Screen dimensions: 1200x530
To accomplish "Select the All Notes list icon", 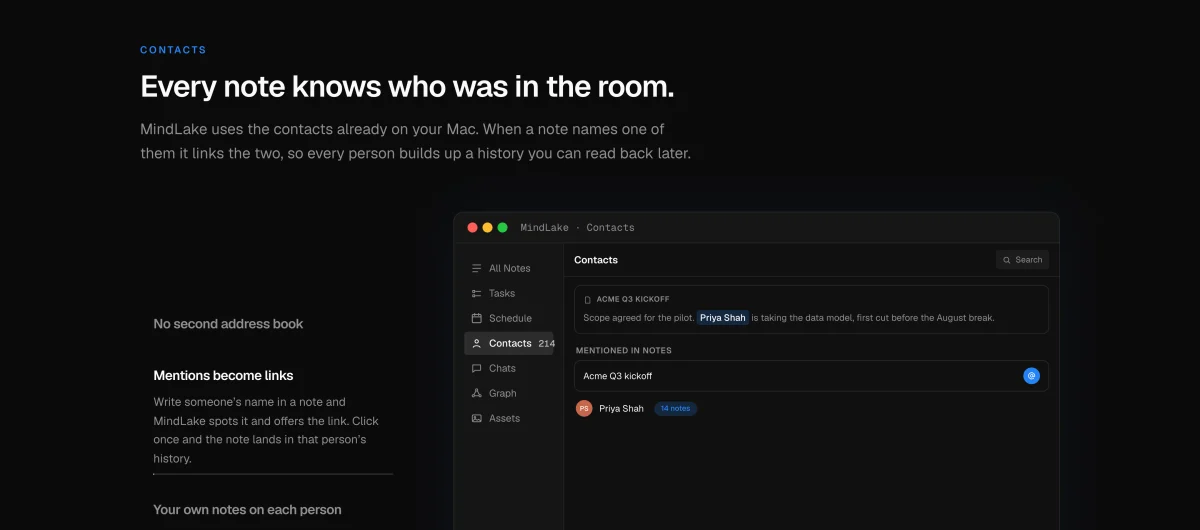I will tap(476, 268).
